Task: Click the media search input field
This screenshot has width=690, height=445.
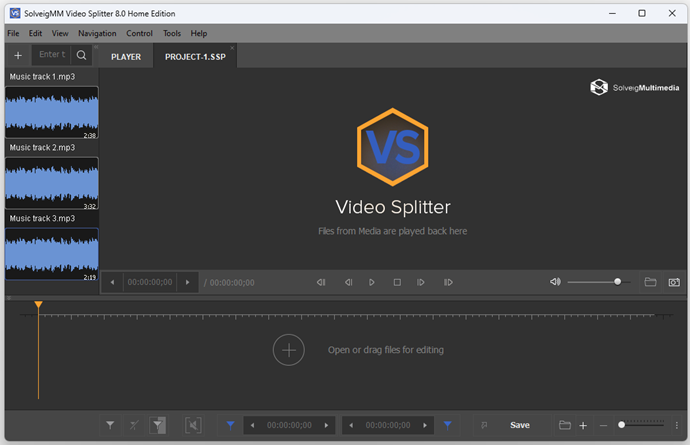Action: tap(51, 55)
